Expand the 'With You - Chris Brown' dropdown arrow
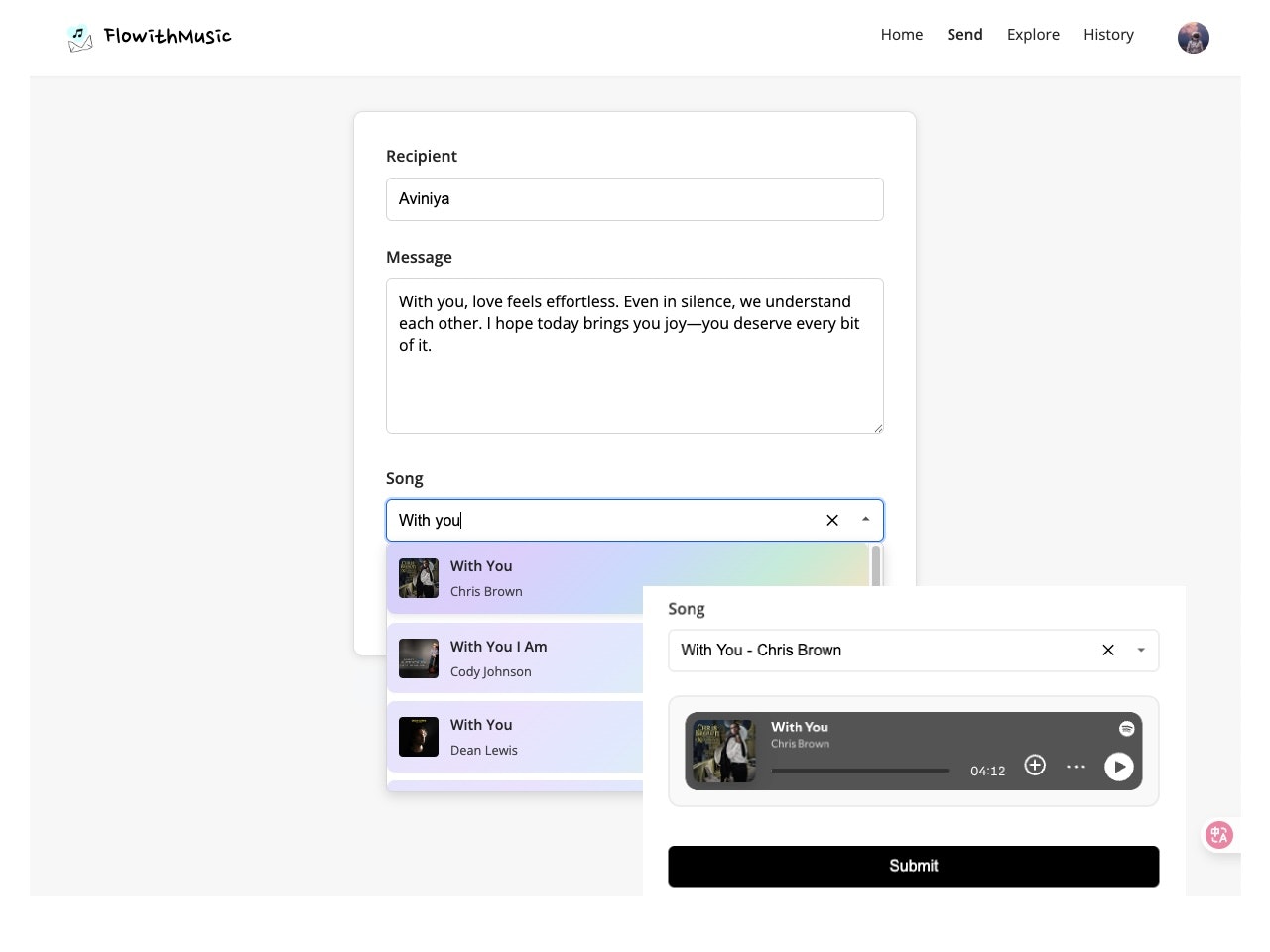This screenshot has height=952, width=1270. click(1141, 651)
